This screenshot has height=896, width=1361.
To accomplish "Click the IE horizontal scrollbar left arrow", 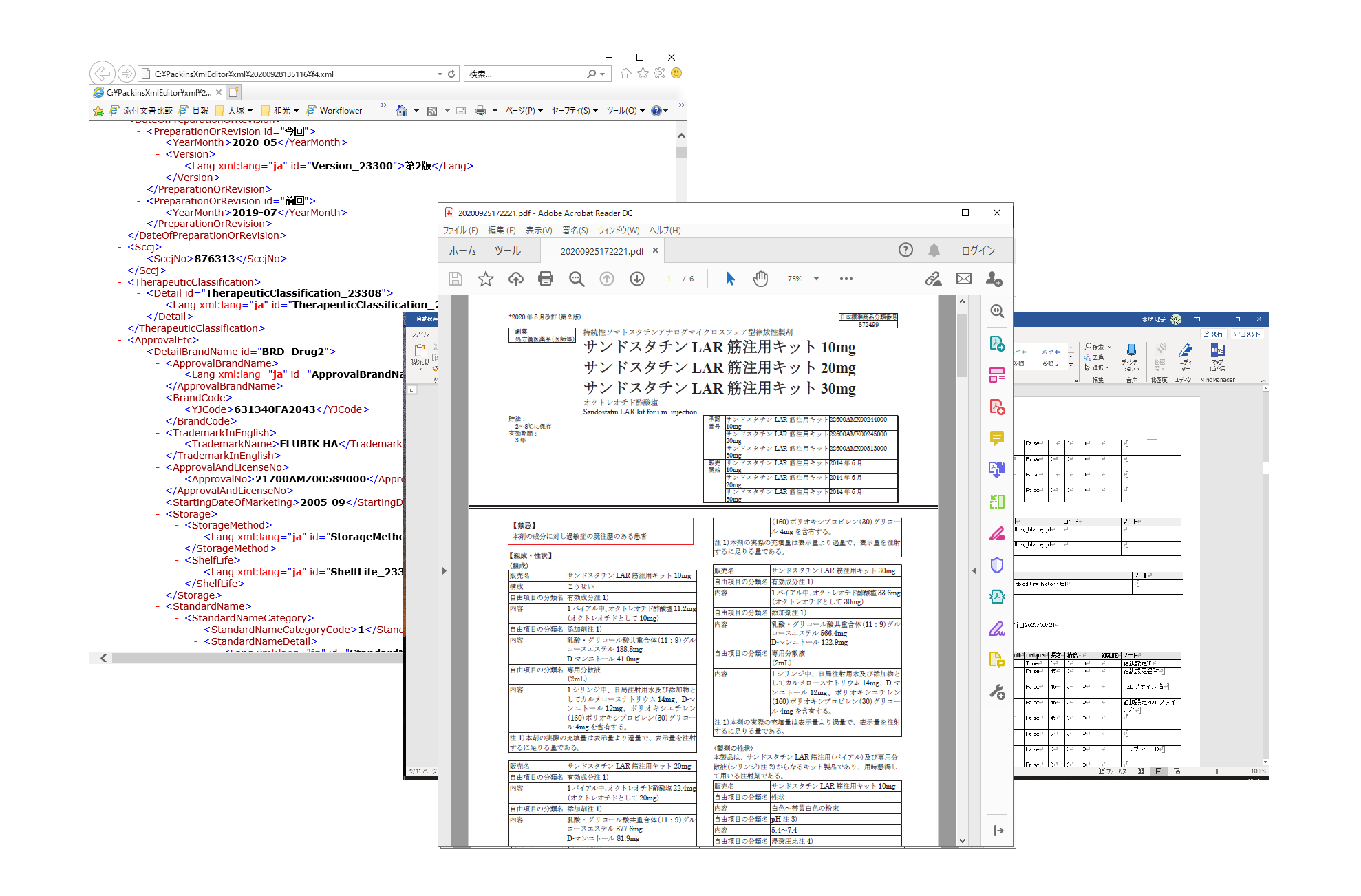I will (x=103, y=659).
